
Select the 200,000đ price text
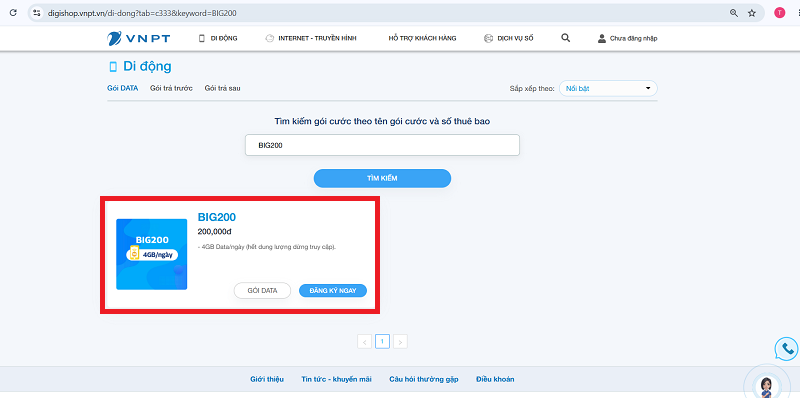point(215,232)
